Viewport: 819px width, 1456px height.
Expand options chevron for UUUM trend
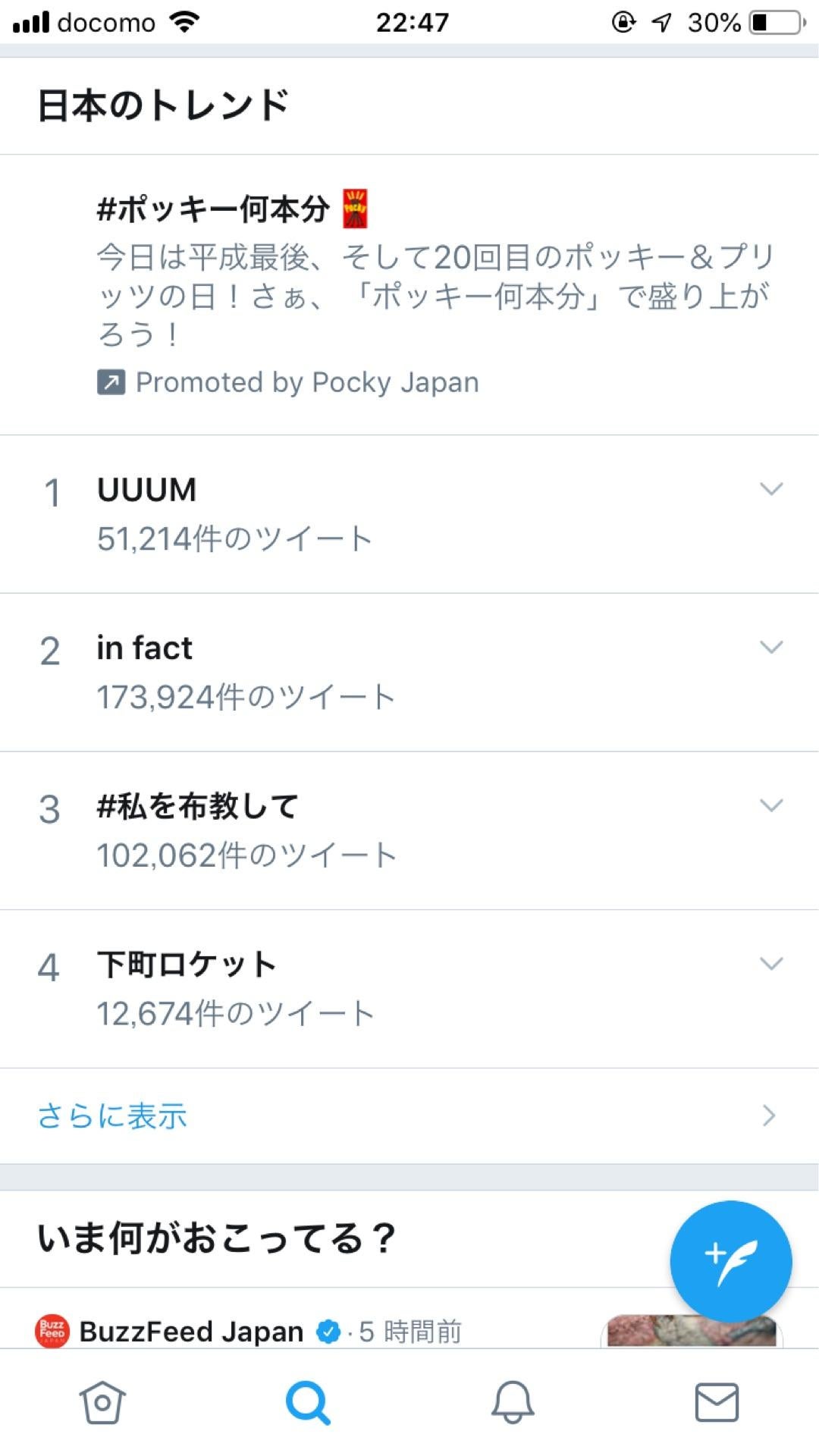771,489
